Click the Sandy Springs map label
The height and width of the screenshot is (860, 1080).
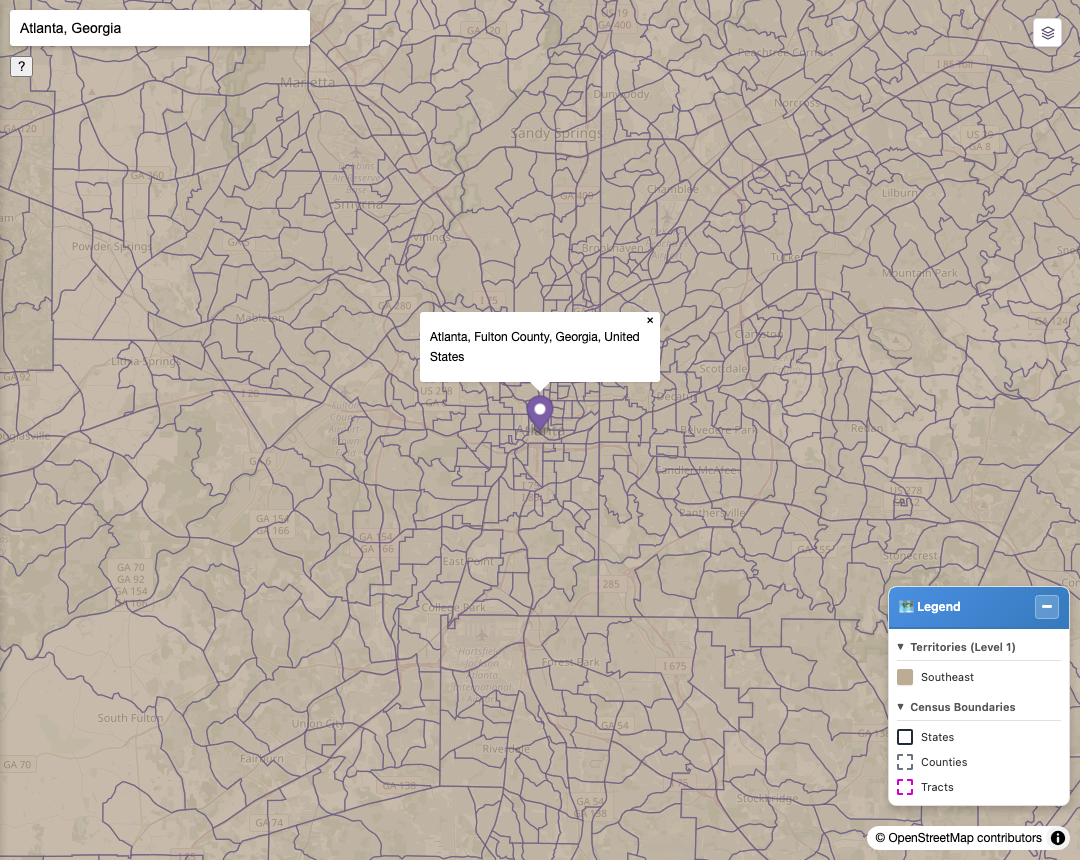[x=557, y=133]
